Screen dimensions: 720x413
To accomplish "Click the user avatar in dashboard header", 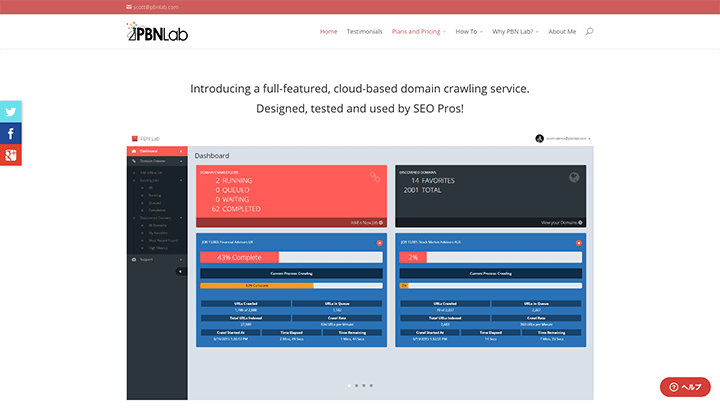I will coord(540,138).
